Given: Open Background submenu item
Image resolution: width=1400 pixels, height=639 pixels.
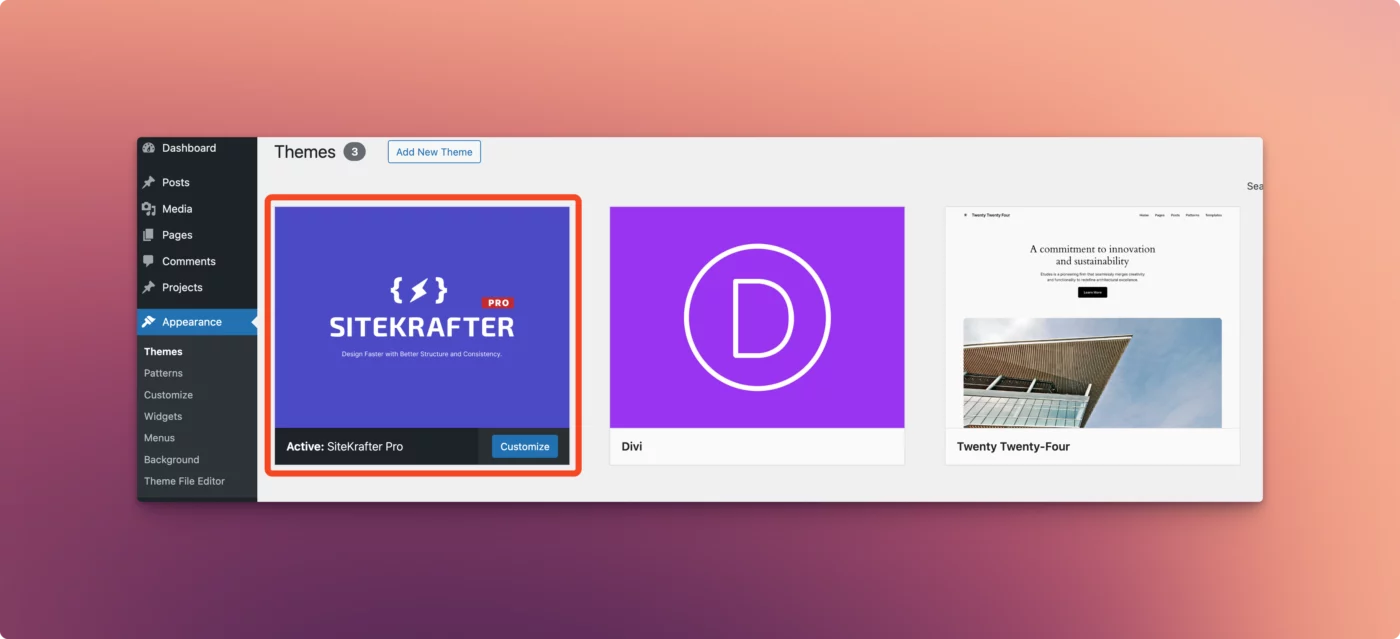Looking at the screenshot, I should (172, 460).
